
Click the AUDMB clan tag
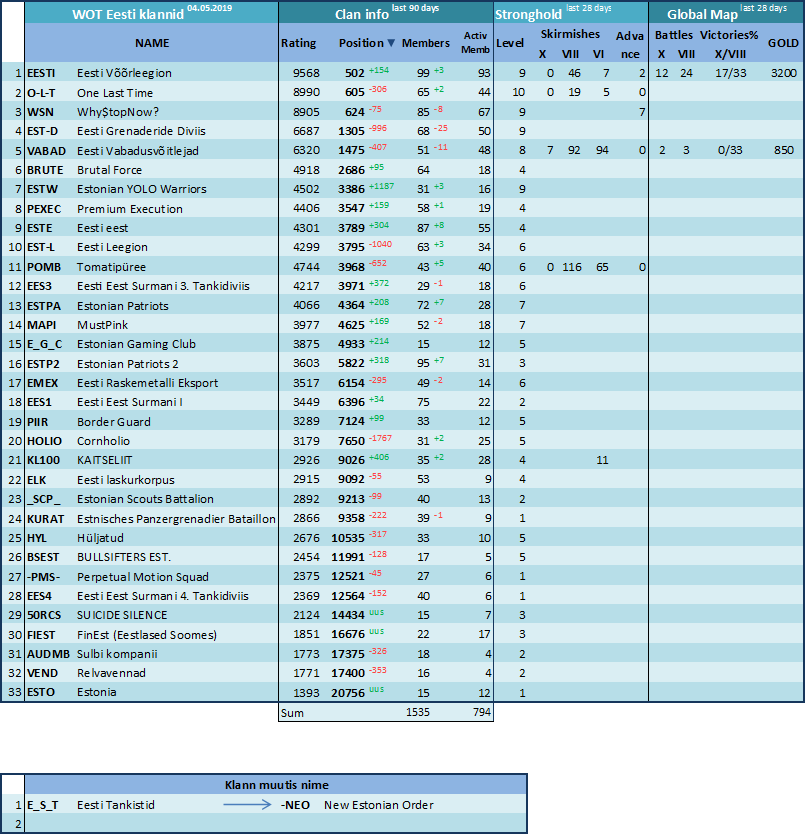click(48, 654)
